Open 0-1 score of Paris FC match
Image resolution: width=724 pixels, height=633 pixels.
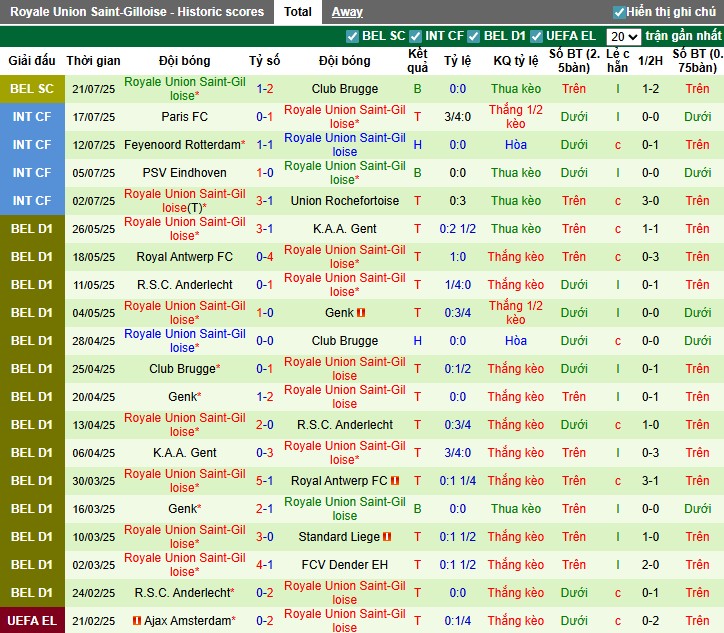click(265, 117)
